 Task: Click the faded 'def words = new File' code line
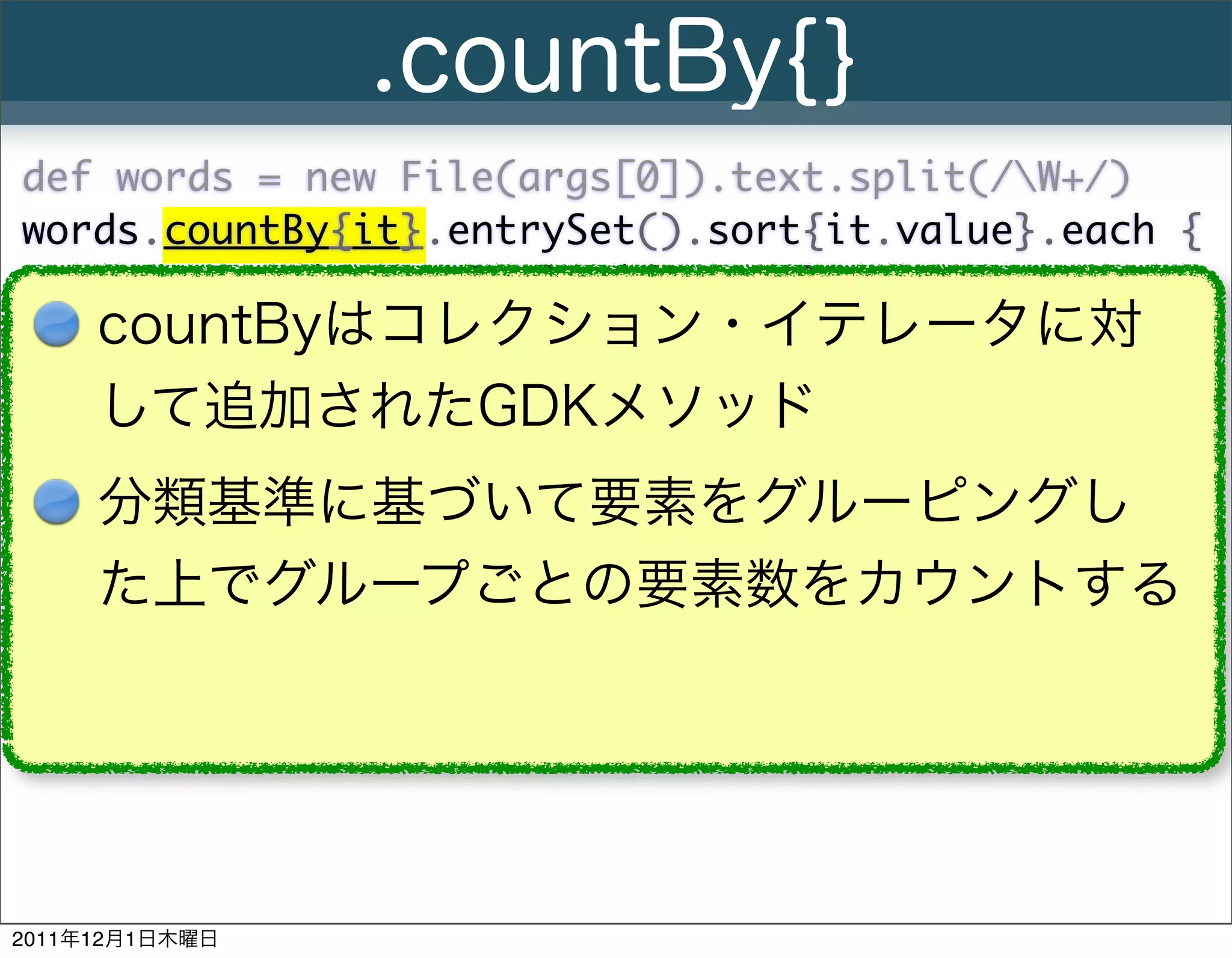coord(576,178)
